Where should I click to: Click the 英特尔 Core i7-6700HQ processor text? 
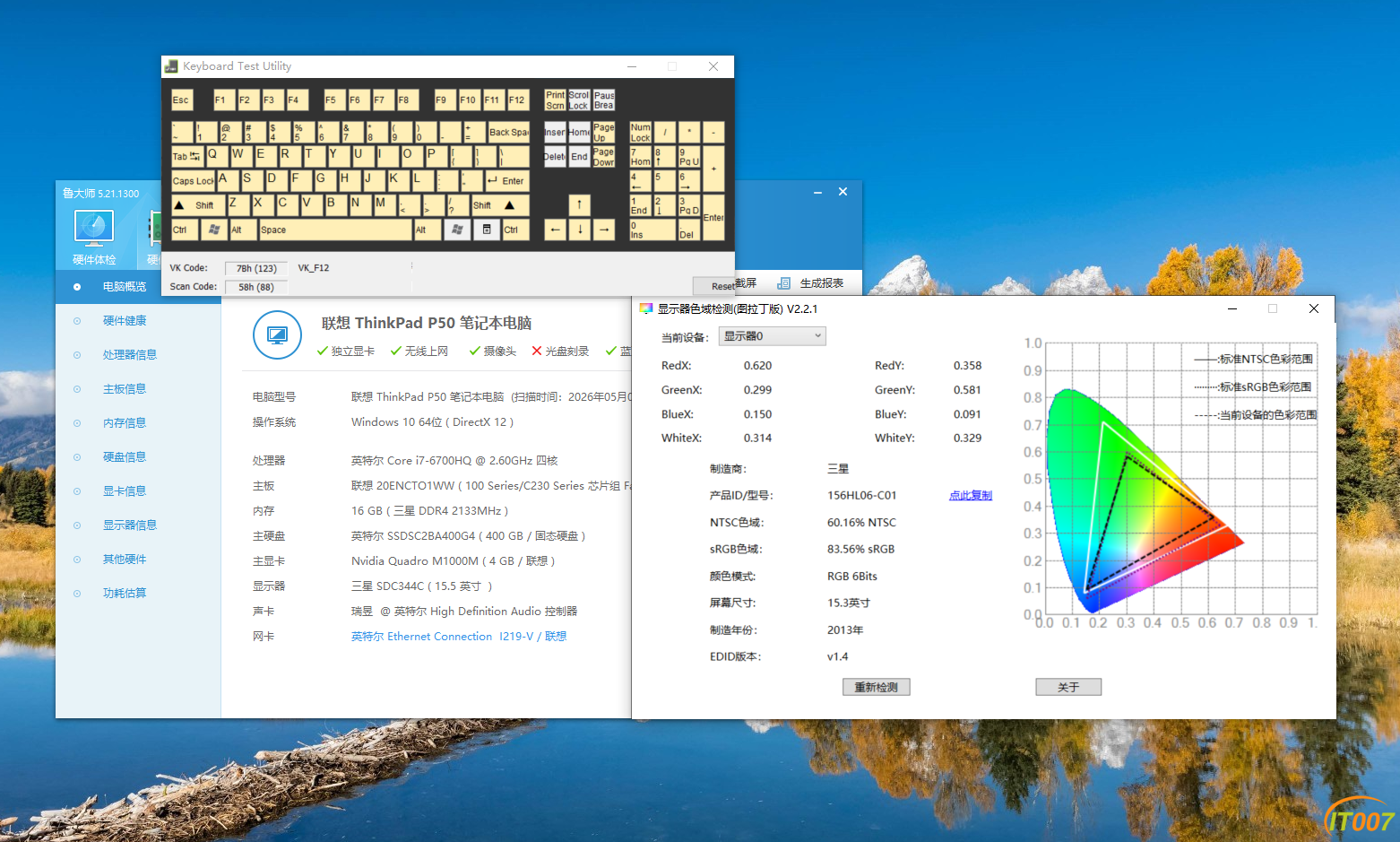click(x=454, y=461)
